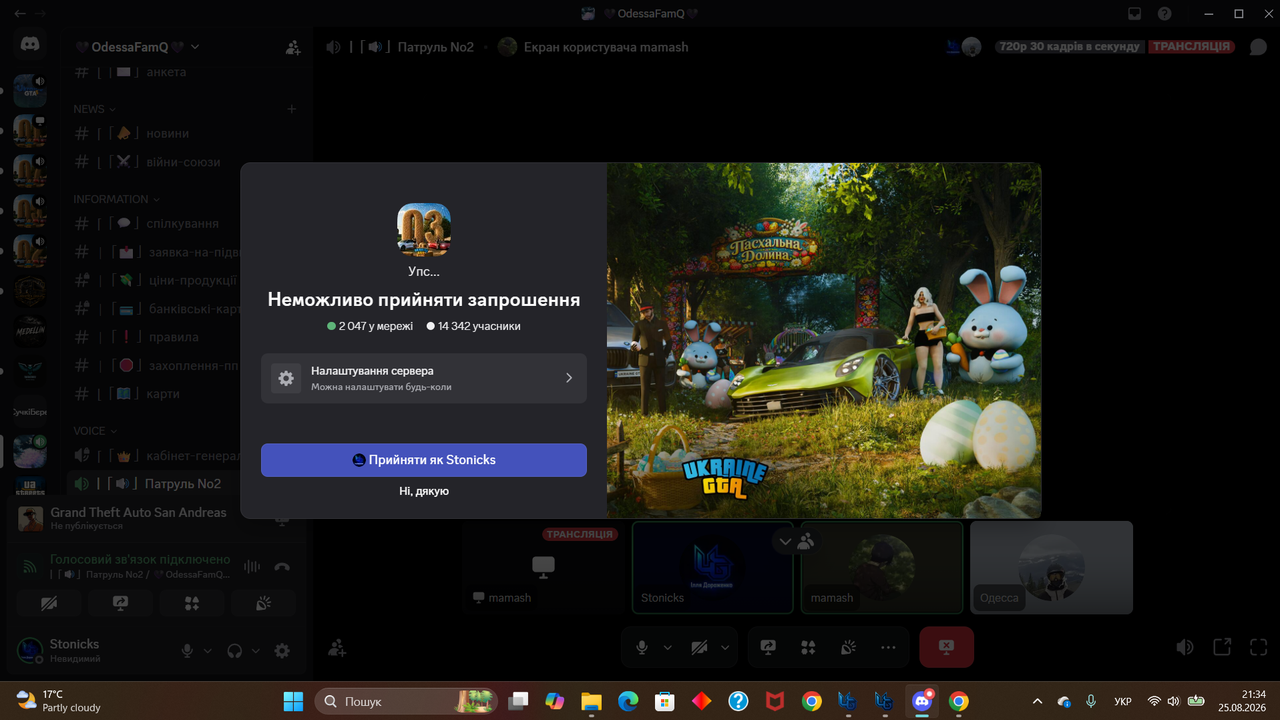Open the Medellin server icon
This screenshot has width=1280, height=720.
coord(29,331)
